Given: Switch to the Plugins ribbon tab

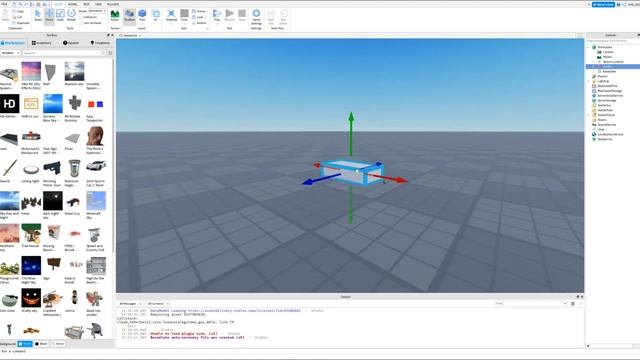Looking at the screenshot, I should 113,4.
